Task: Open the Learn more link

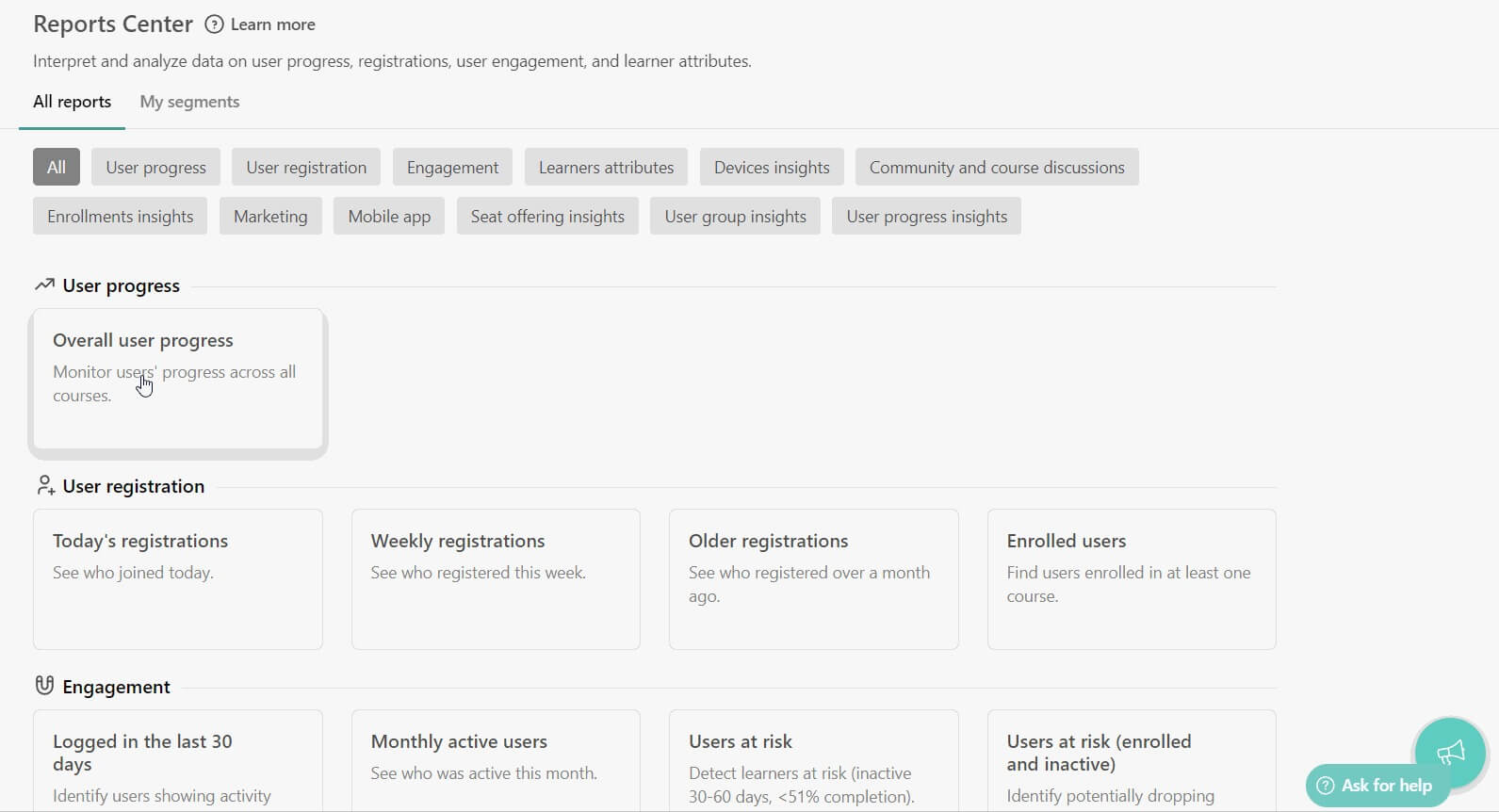Action: 272,24
